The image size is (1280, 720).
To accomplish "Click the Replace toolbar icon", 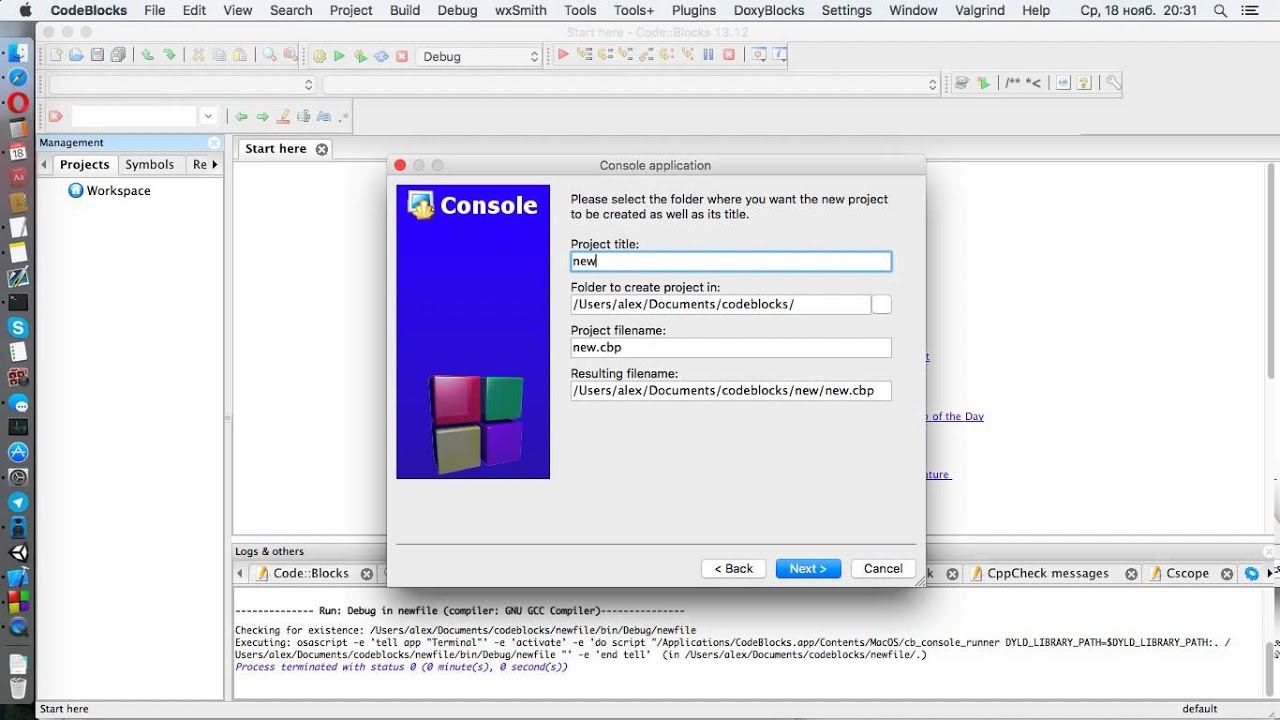I will [x=290, y=56].
